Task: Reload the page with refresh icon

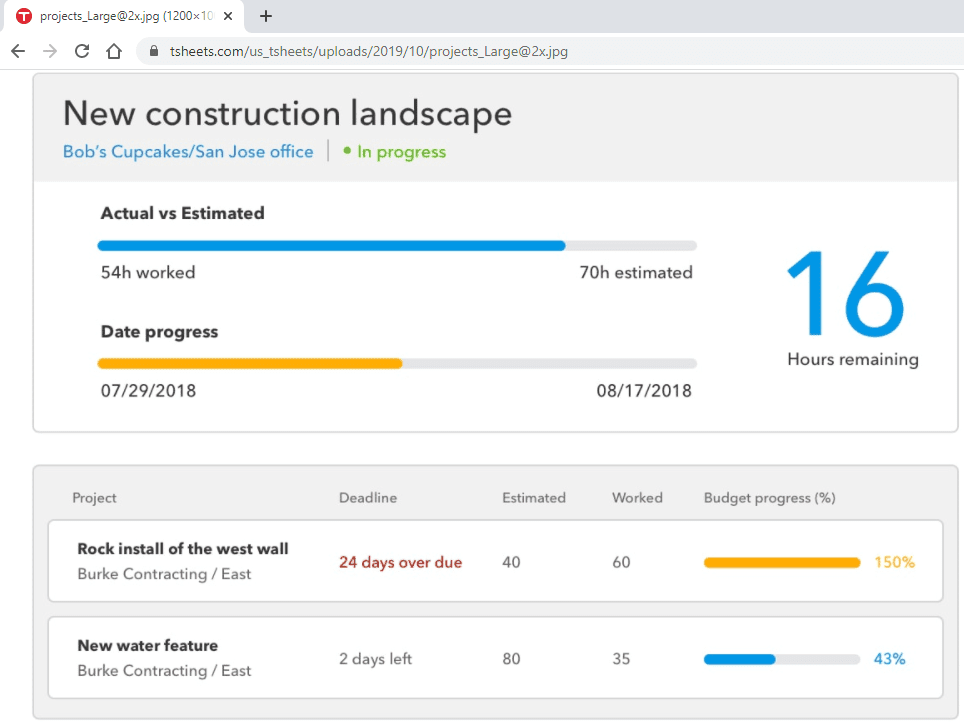Action: pos(82,51)
